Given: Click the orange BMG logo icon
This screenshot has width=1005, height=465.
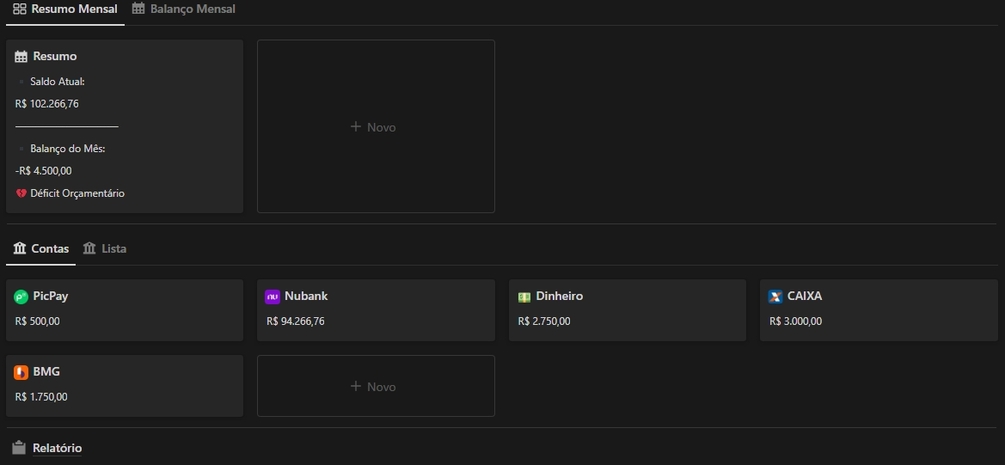Looking at the screenshot, I should click(x=21, y=372).
